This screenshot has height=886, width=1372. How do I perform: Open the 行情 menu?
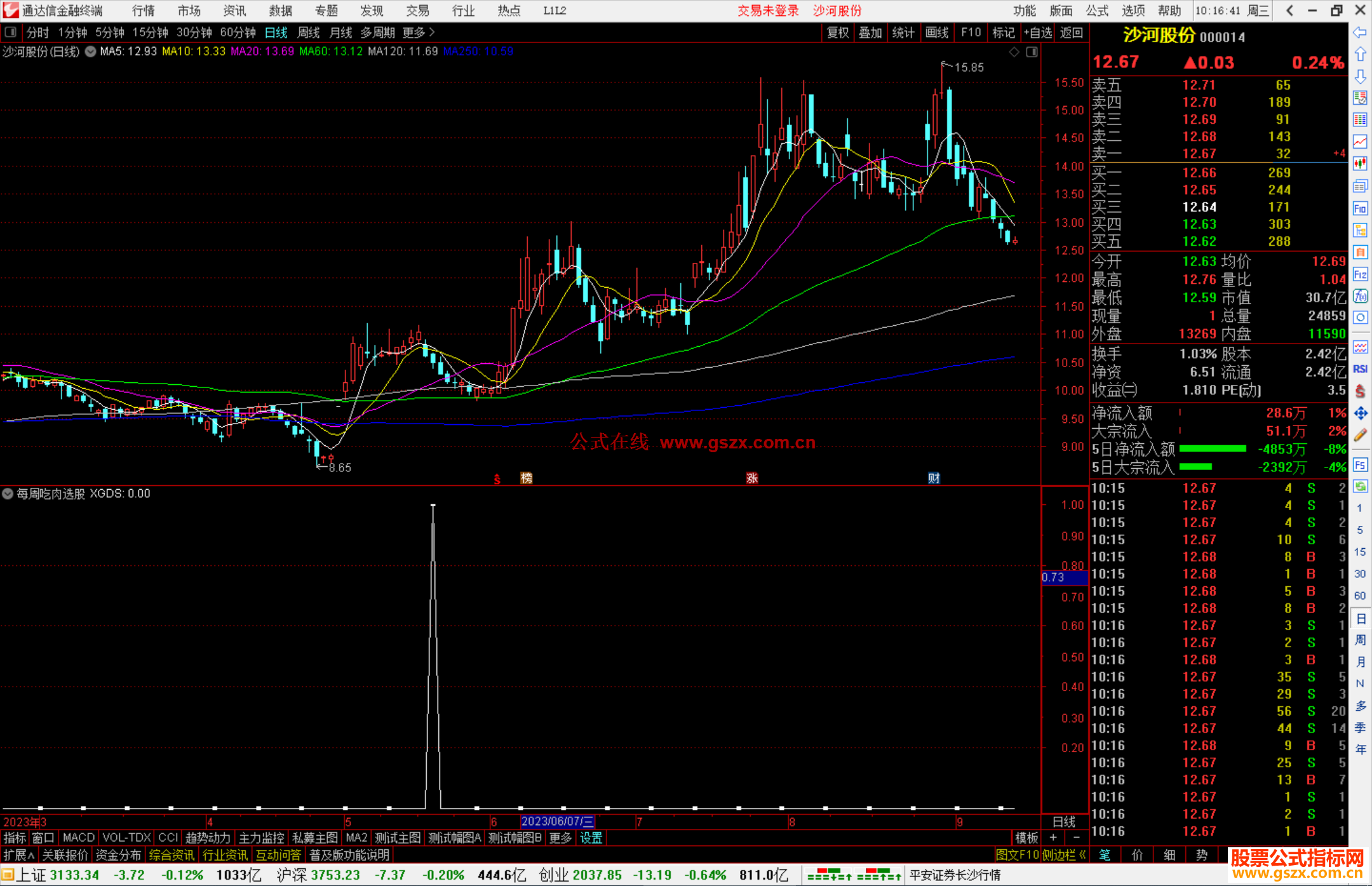pos(143,11)
